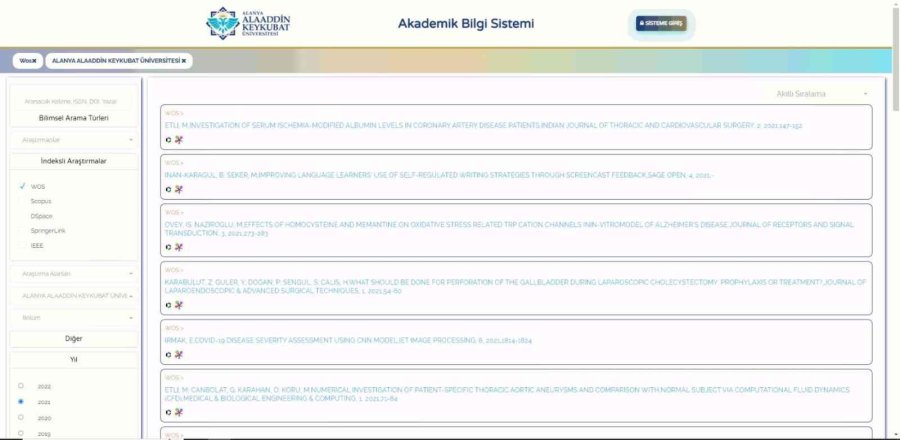The width and height of the screenshot is (900, 440).
Task: Enable the Scopus index checkbox
Action: [x=22, y=201]
